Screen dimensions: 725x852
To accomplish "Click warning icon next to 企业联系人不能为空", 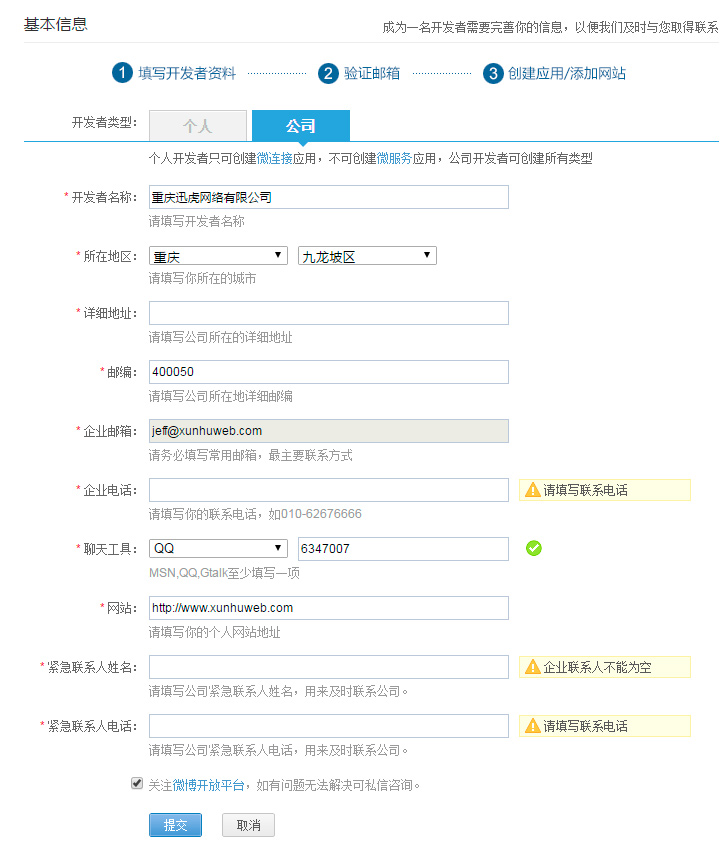I will click(533, 667).
